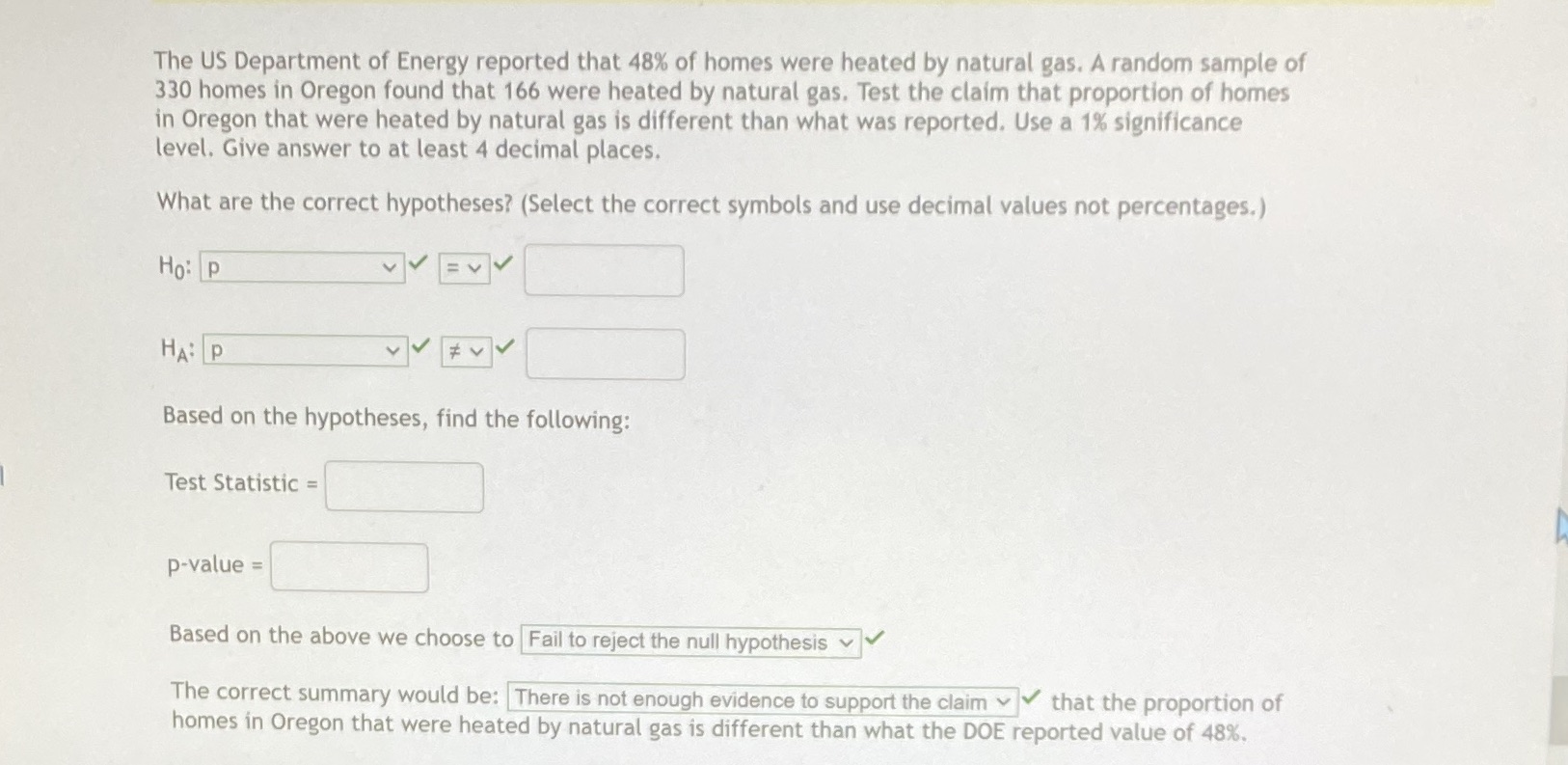Open the H0 parameter dropdown showing p
This screenshot has width=1568, height=765.
click(x=304, y=266)
